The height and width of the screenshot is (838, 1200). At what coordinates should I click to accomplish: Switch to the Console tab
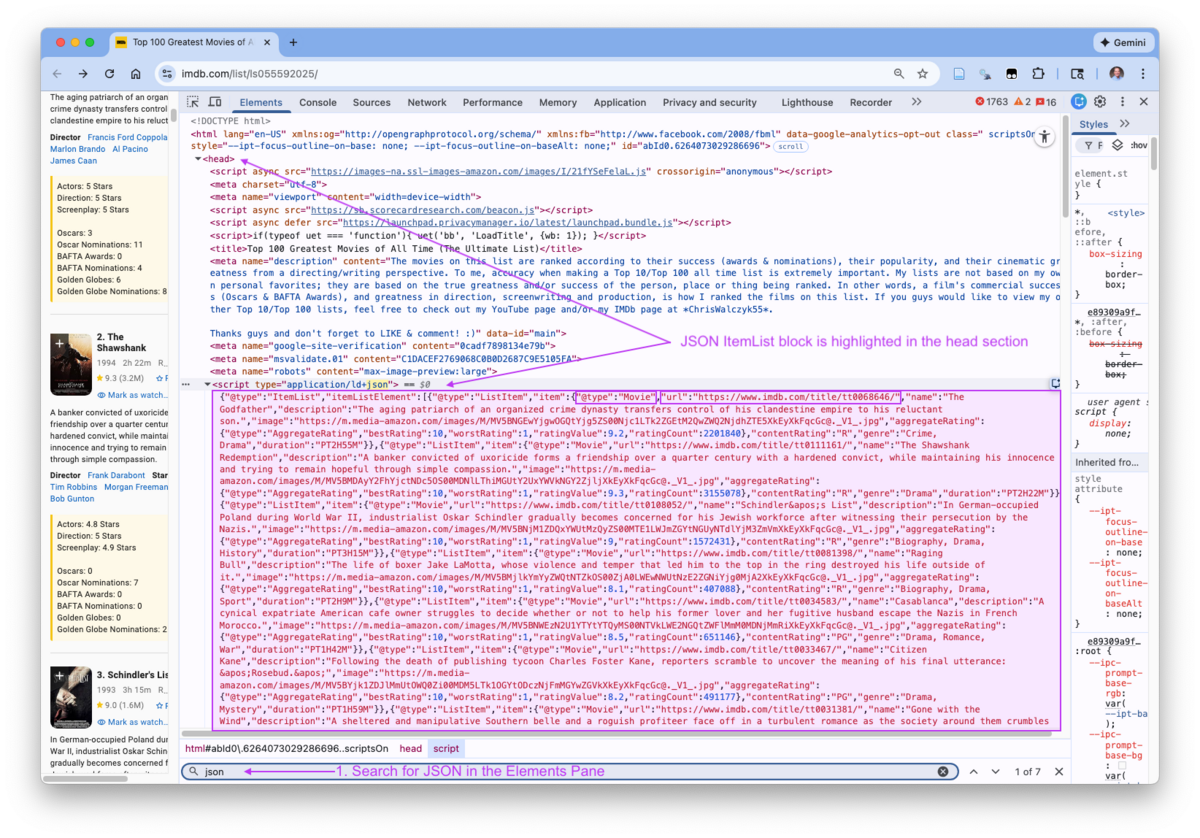(318, 101)
